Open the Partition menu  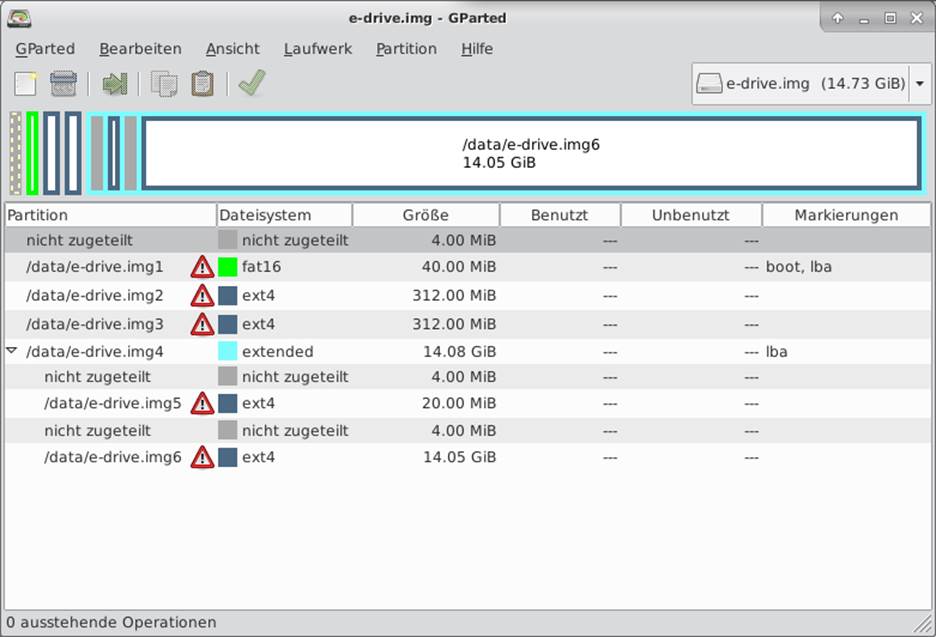coord(406,49)
